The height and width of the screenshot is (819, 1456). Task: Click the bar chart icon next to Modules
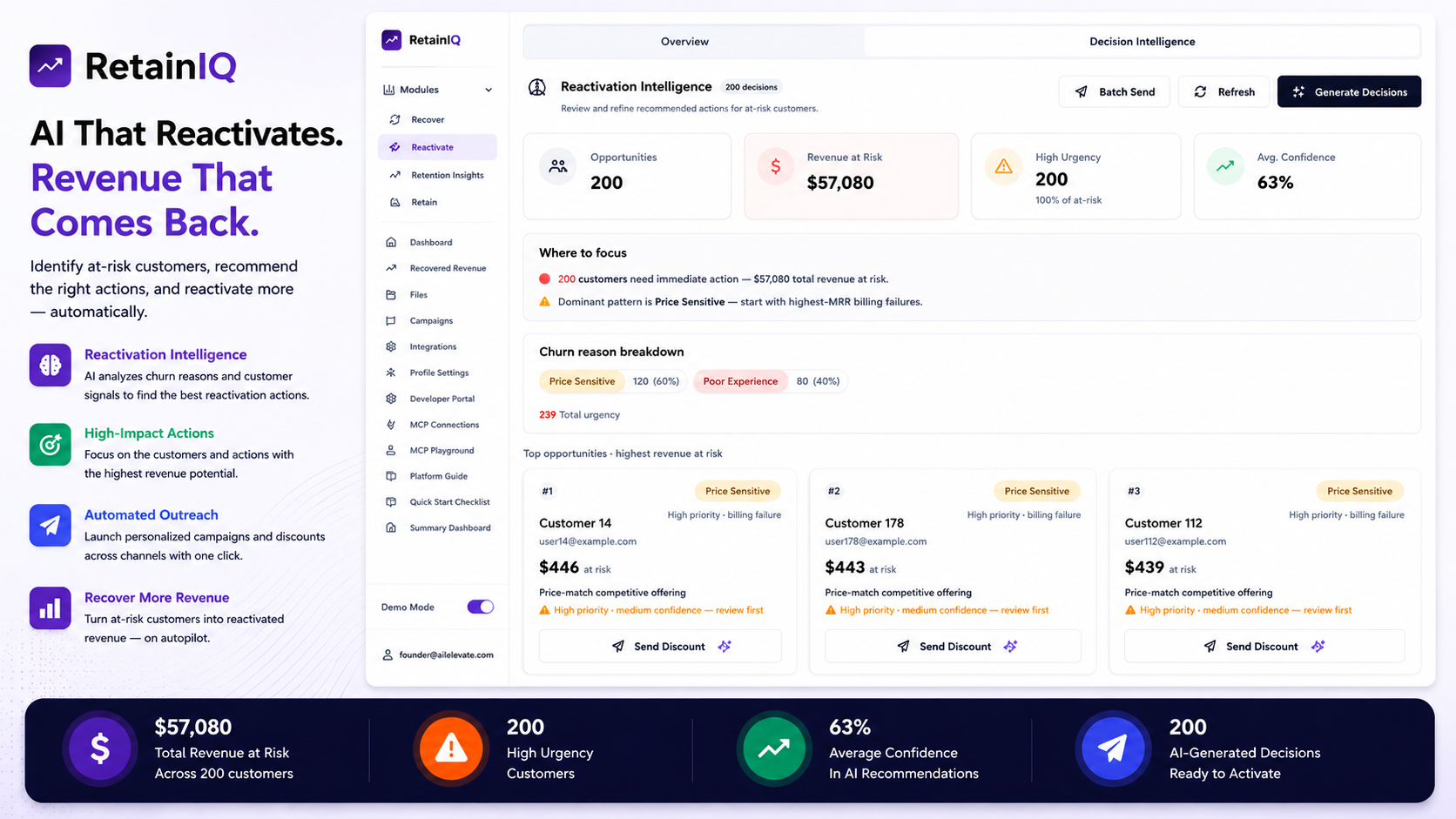[x=388, y=90]
